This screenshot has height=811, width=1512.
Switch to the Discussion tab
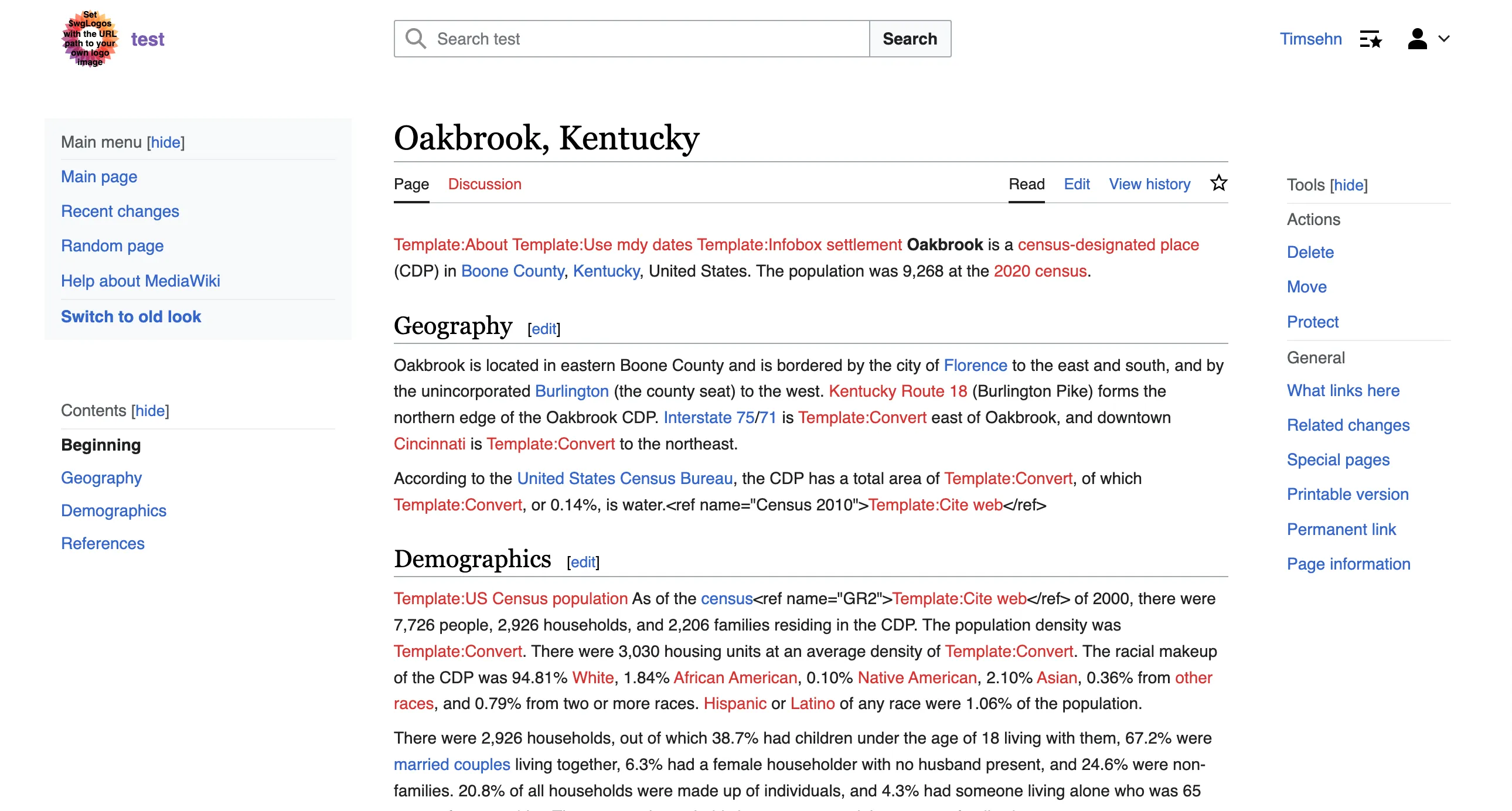485,183
